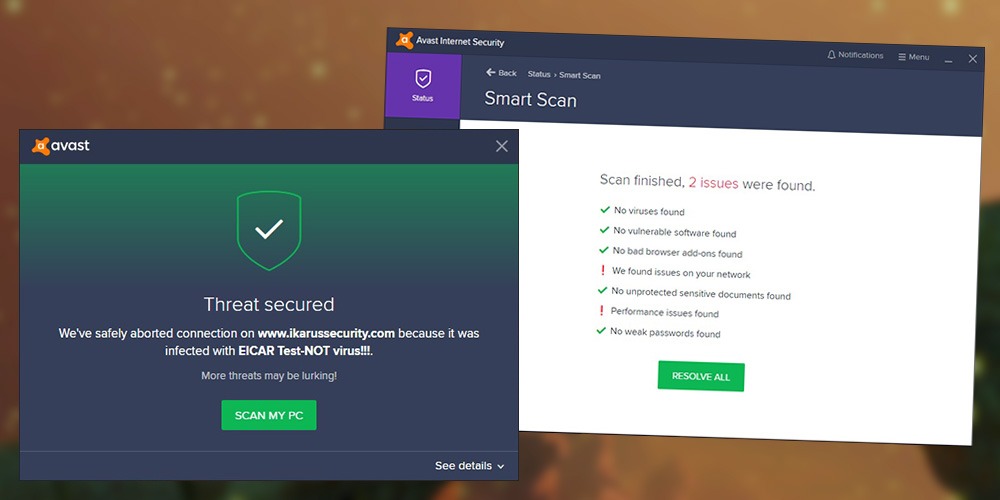
Task: Select the Status shield sidebar tab
Action: [x=423, y=85]
